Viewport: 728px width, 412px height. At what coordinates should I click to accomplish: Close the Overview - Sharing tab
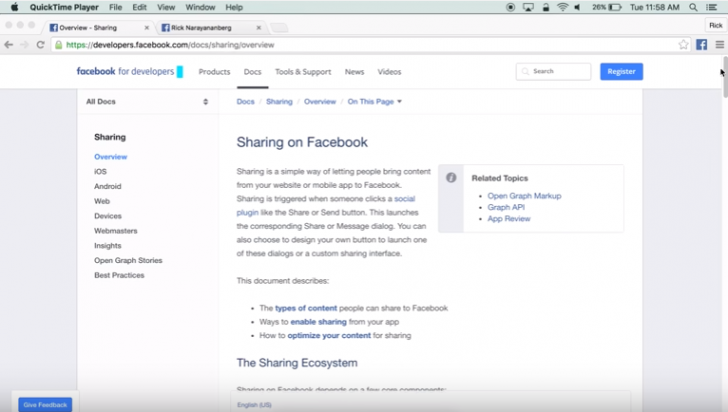(x=147, y=28)
